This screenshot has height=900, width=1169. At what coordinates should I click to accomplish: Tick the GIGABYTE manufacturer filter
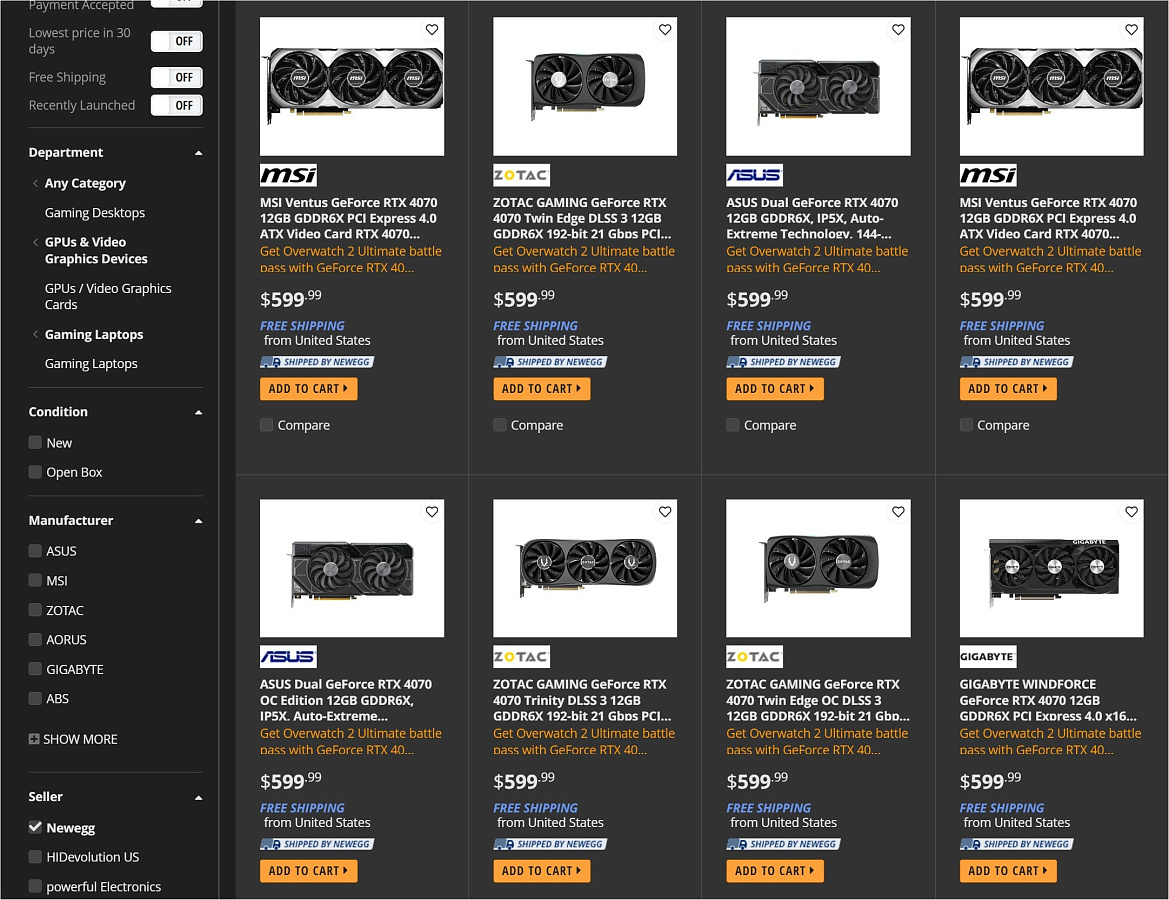click(x=35, y=669)
